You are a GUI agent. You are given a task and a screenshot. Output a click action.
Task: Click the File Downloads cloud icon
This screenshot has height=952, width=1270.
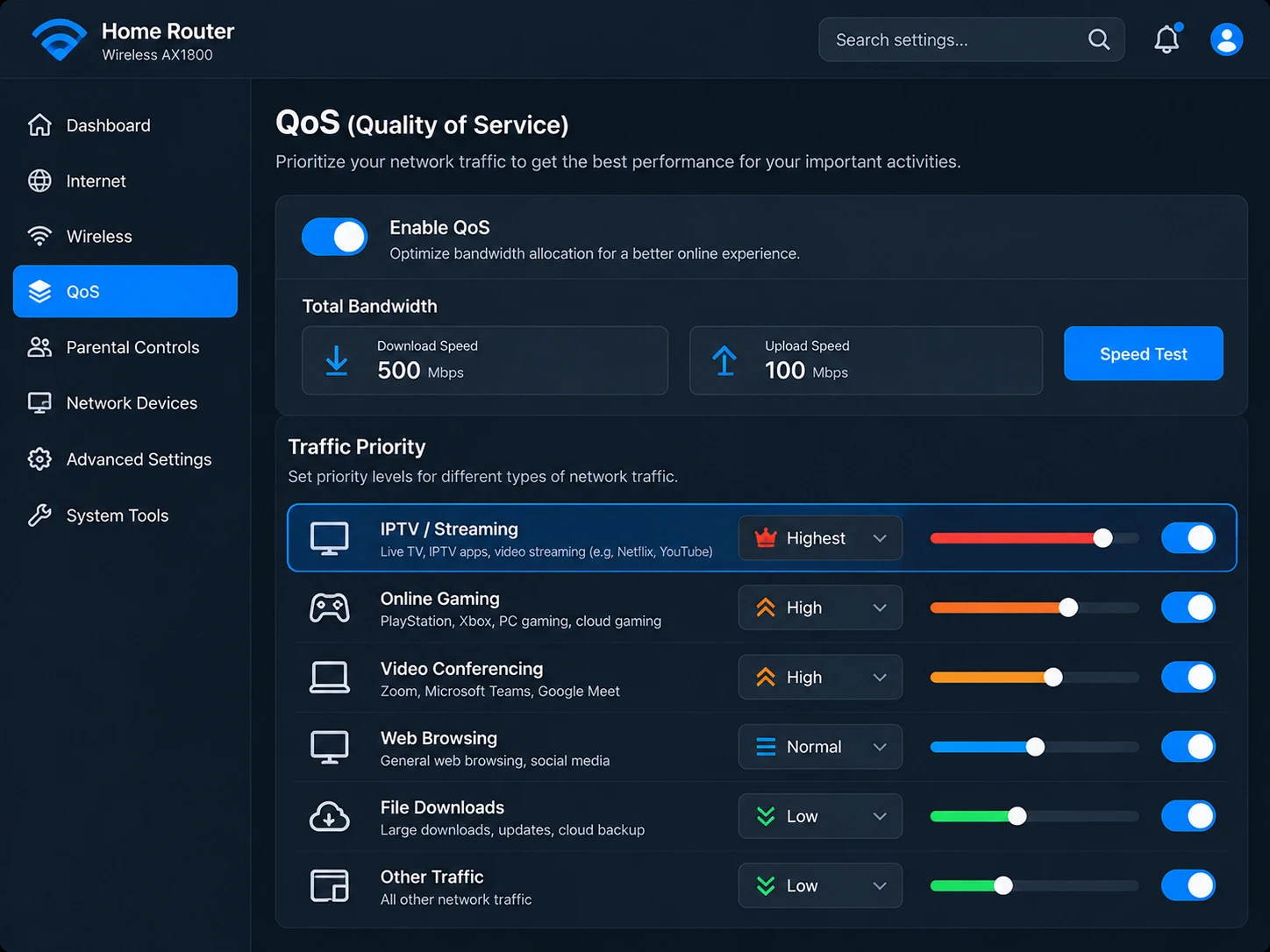[x=330, y=816]
